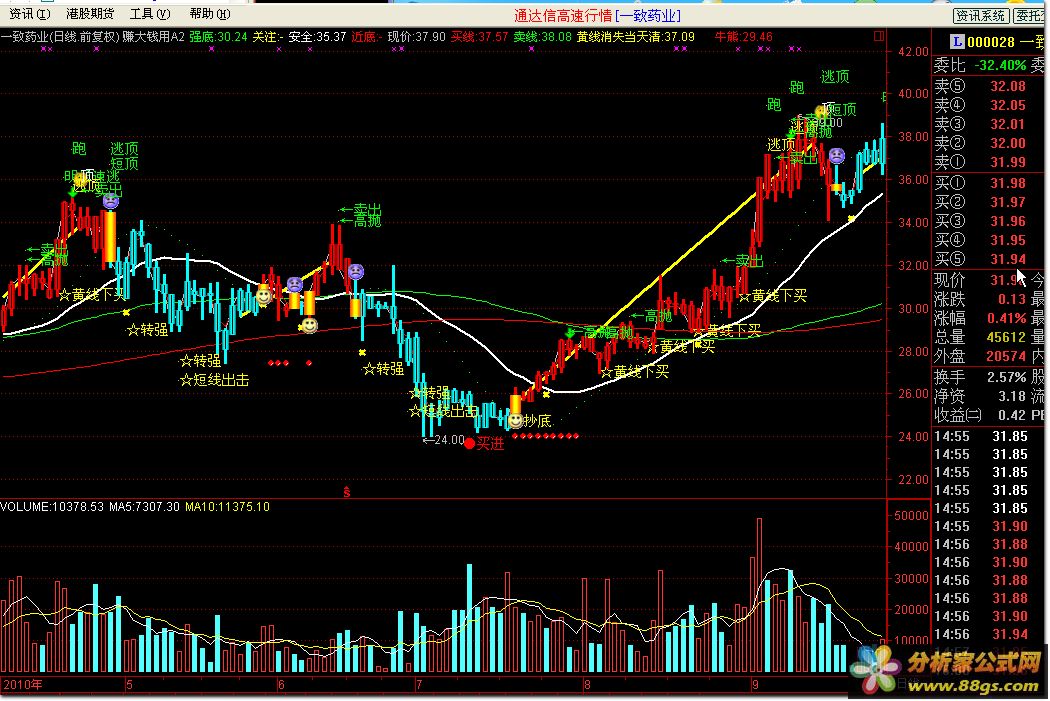Click the 抄底 smiley face marker
1050x701 pixels.
coord(515,420)
